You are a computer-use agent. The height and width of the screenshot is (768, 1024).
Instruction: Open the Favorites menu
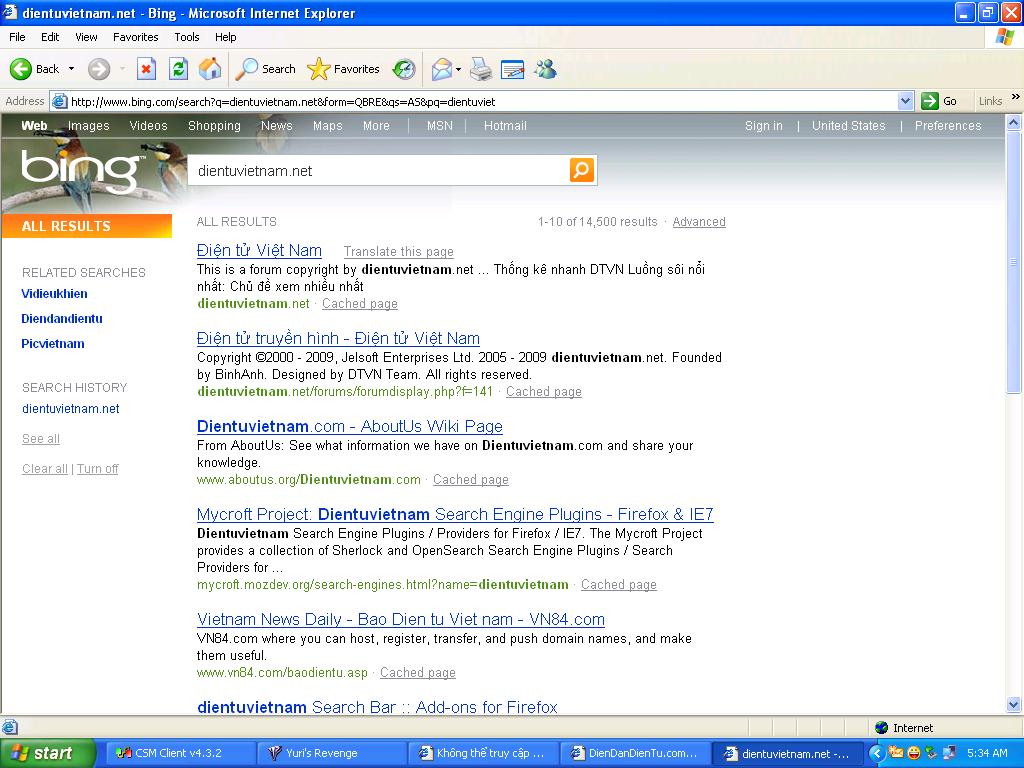[x=135, y=37]
